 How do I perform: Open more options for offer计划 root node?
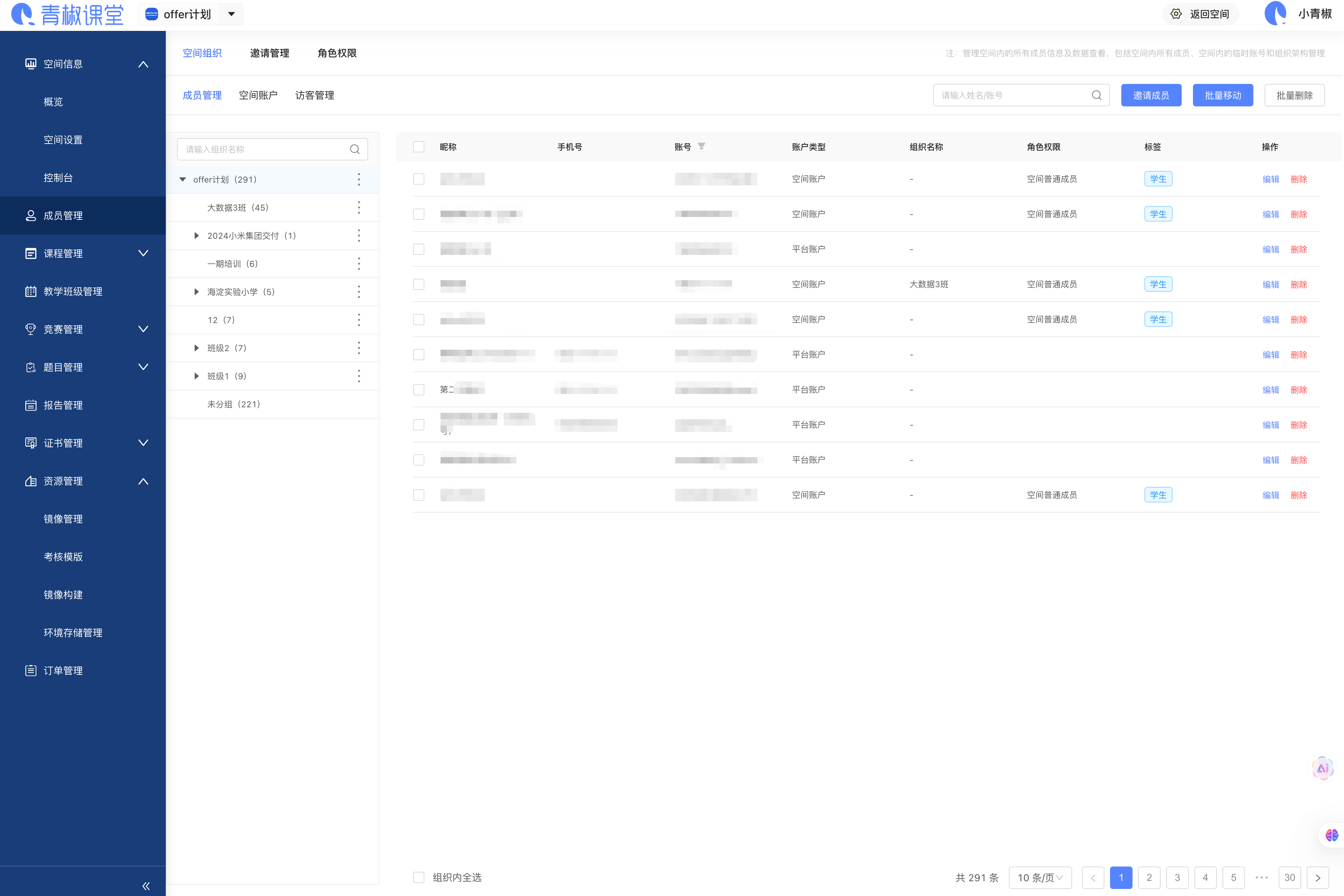pos(358,179)
